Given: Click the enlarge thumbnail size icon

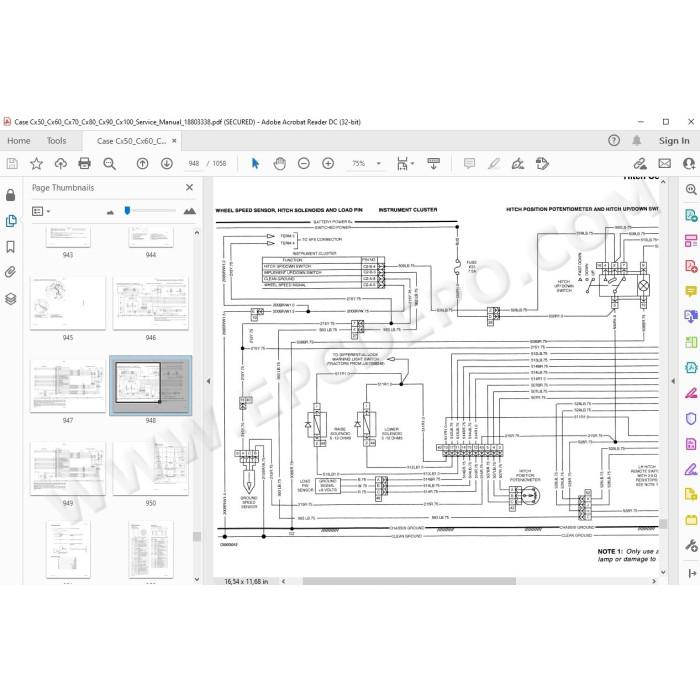Looking at the screenshot, I should tap(190, 211).
